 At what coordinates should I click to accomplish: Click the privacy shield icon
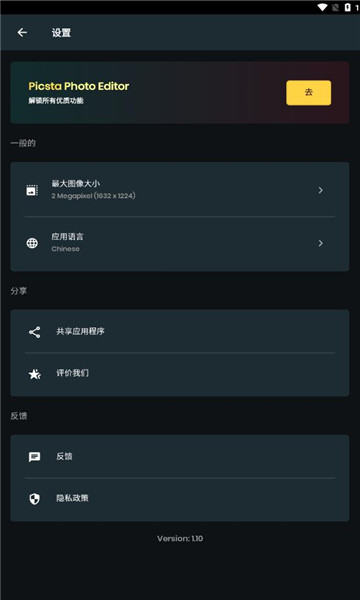(x=34, y=499)
